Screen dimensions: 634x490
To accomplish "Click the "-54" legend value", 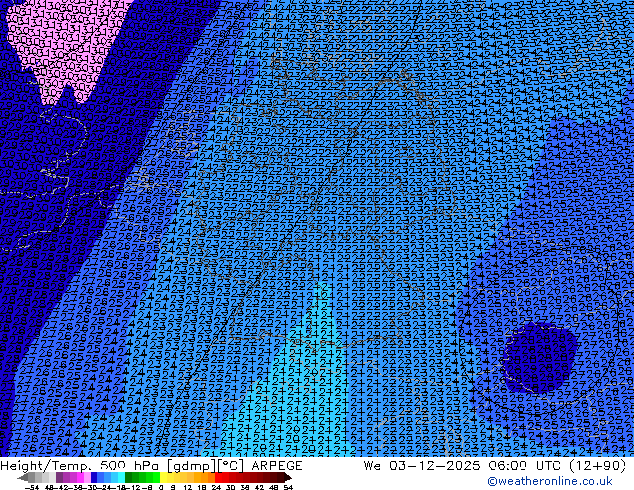I will [x=32, y=487].
